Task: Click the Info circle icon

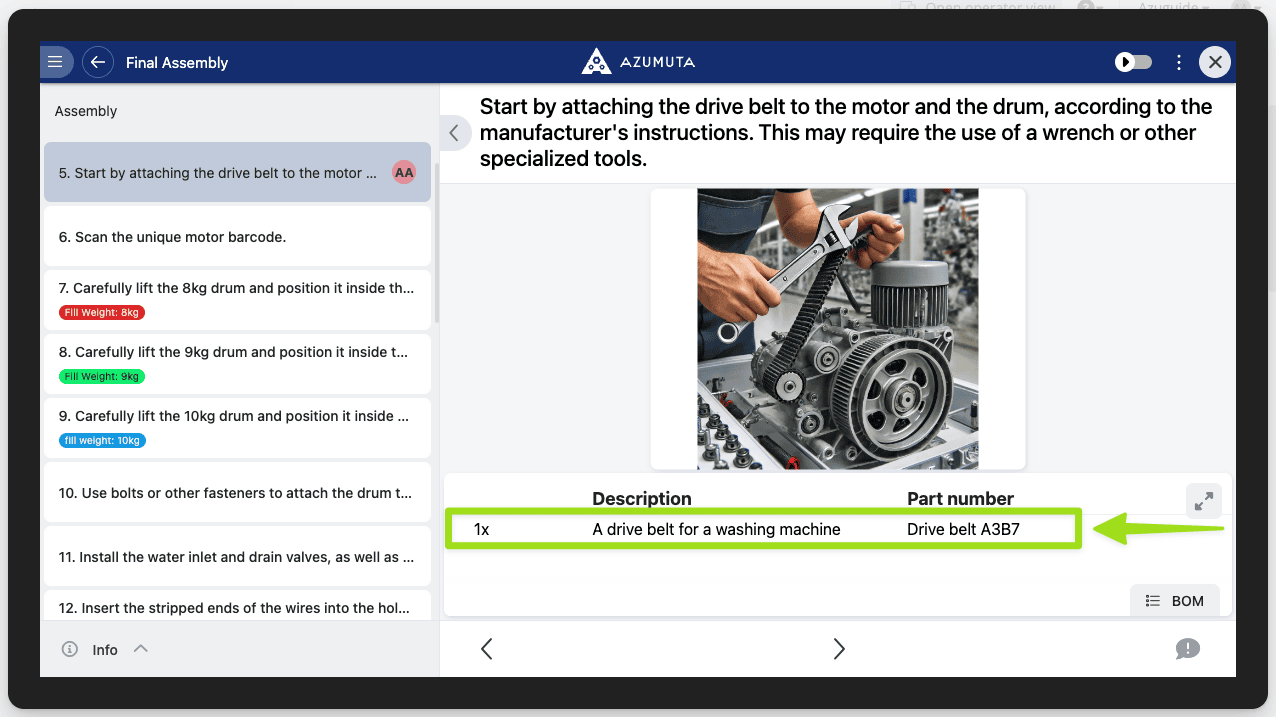Action: (70, 649)
